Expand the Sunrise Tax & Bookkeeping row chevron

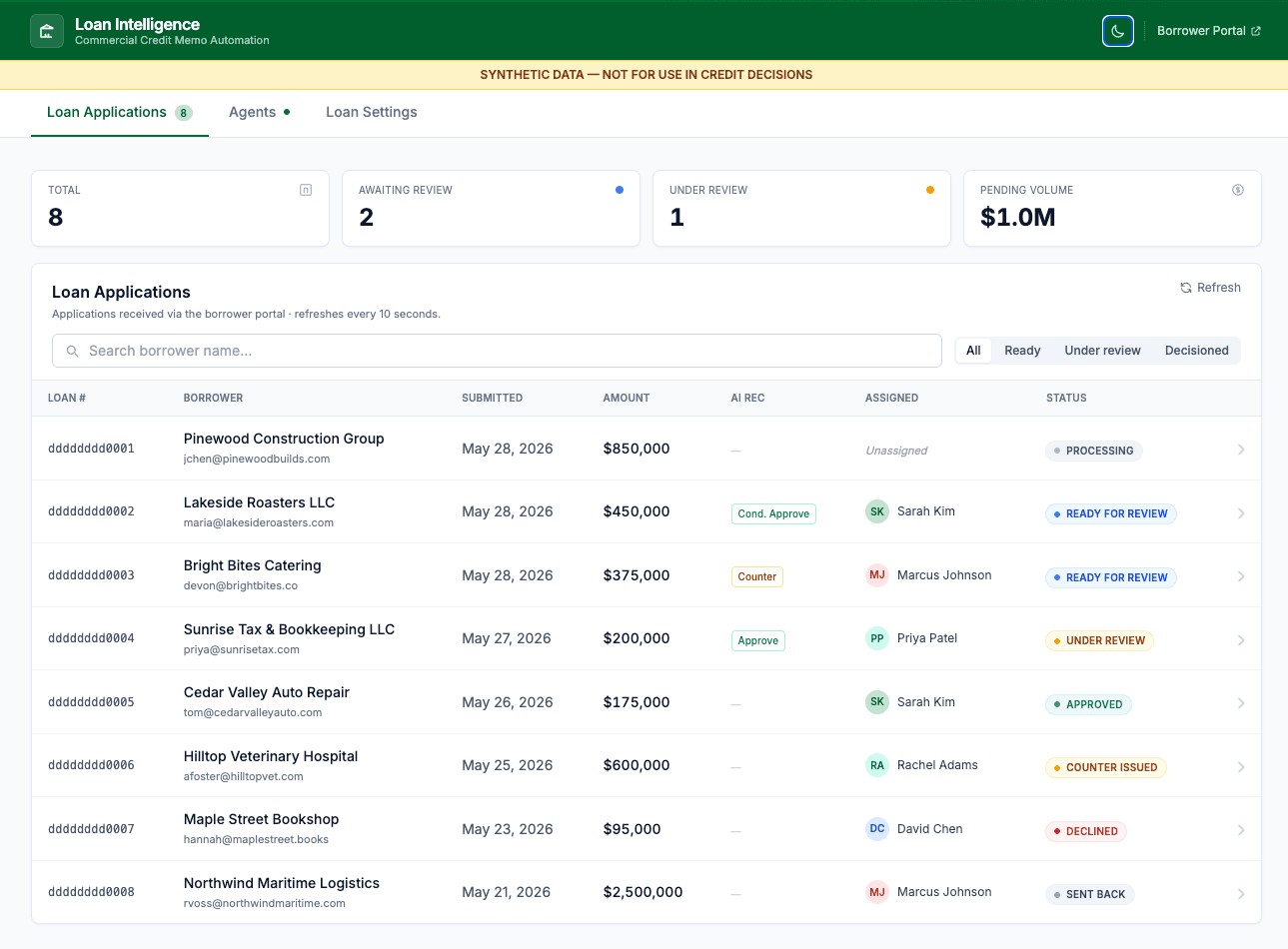1241,640
